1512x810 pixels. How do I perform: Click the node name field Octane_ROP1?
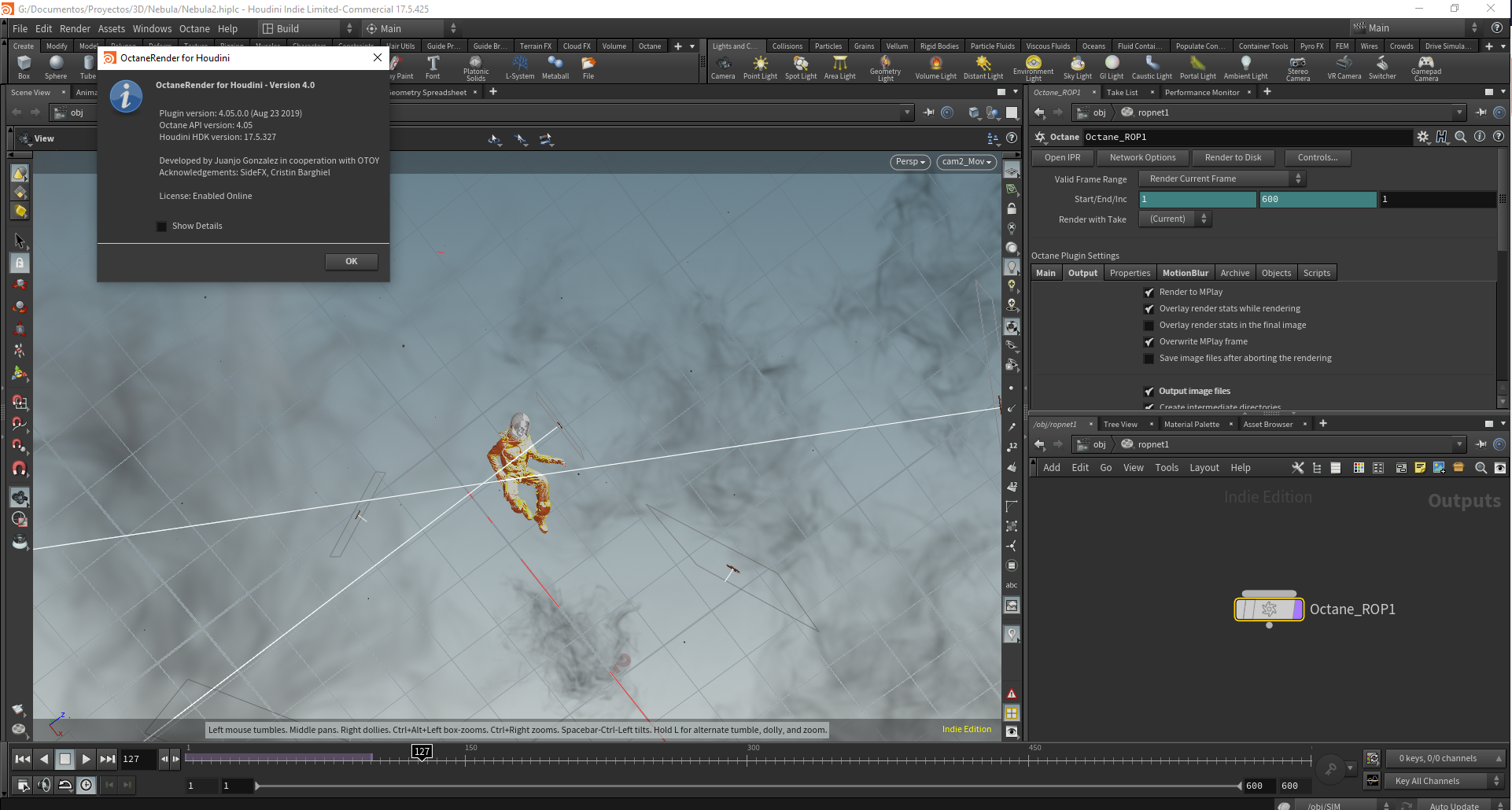tap(1248, 137)
